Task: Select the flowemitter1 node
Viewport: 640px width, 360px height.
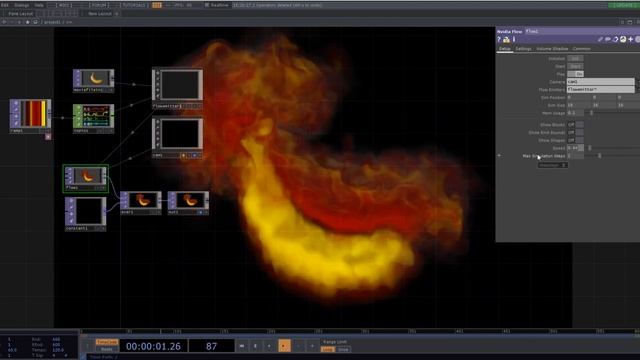Action: click(x=177, y=88)
